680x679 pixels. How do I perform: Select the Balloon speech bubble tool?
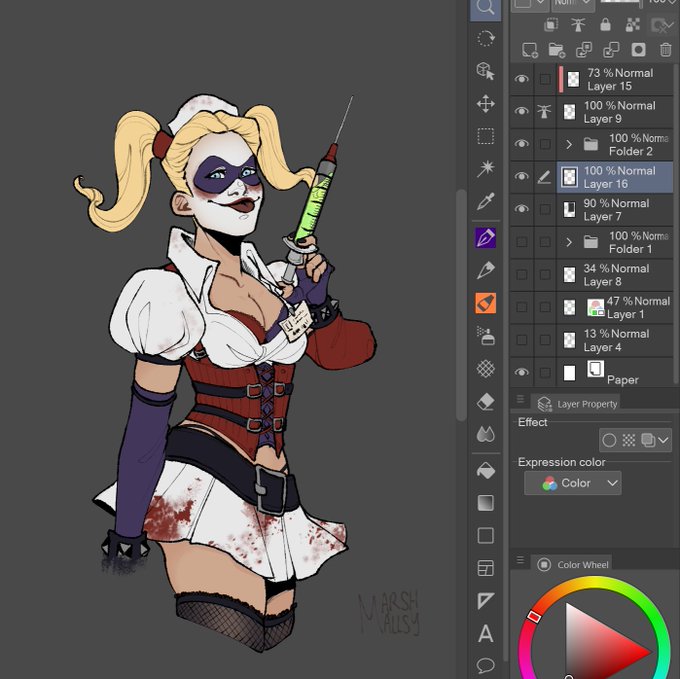(485, 665)
